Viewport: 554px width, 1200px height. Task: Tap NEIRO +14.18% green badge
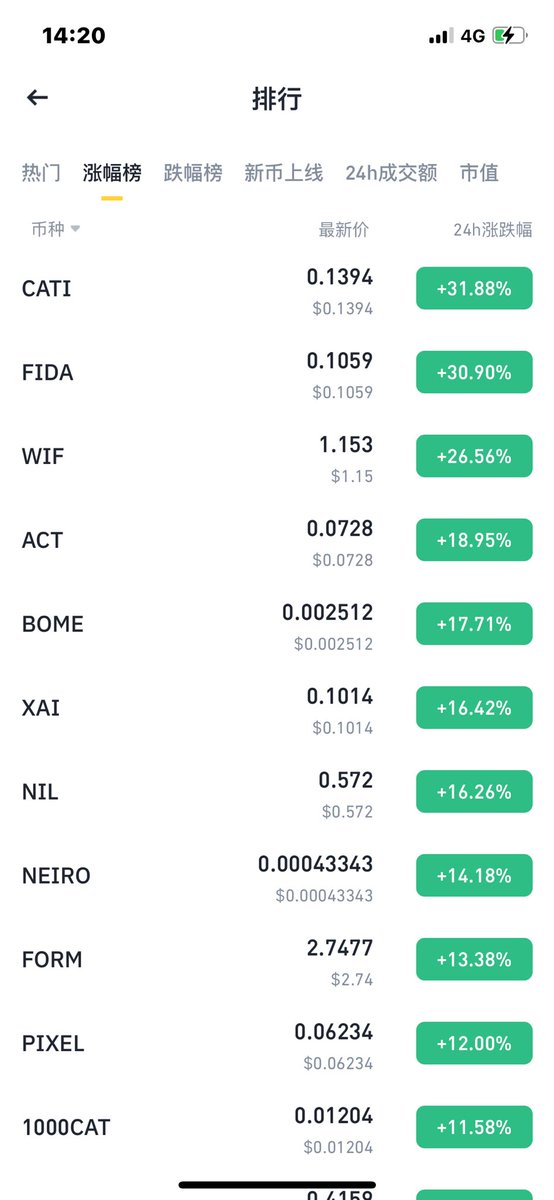[x=474, y=876]
